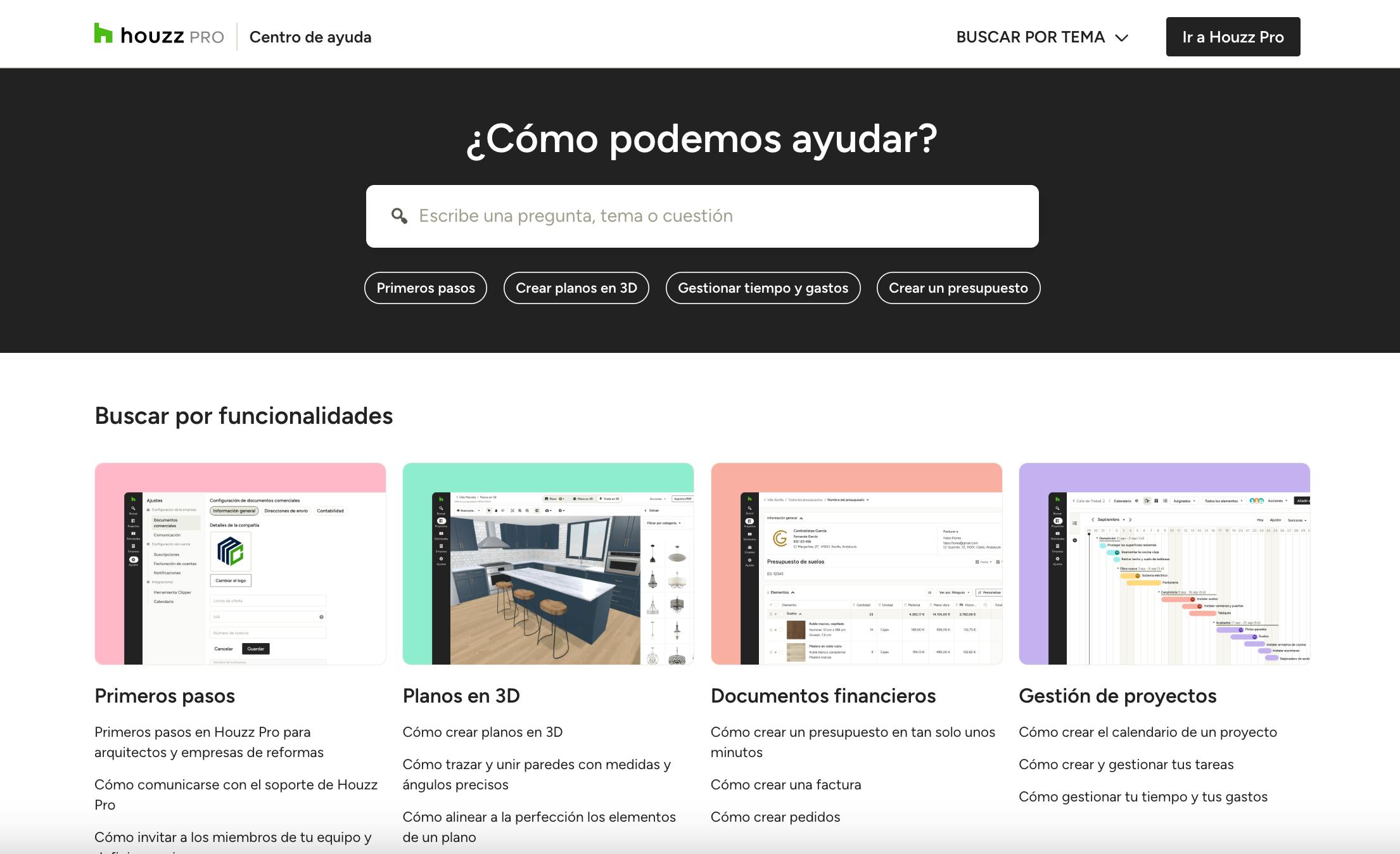The width and height of the screenshot is (1400, 854).
Task: Open Cómo crear una factura article
Action: pos(786,784)
